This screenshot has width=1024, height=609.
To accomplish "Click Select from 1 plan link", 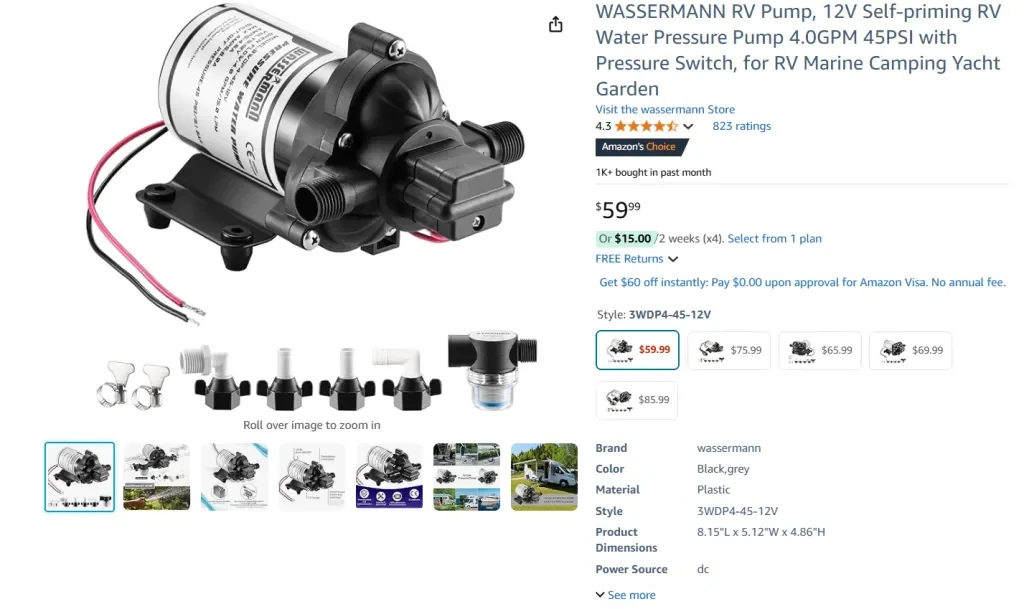I will 775,239.
